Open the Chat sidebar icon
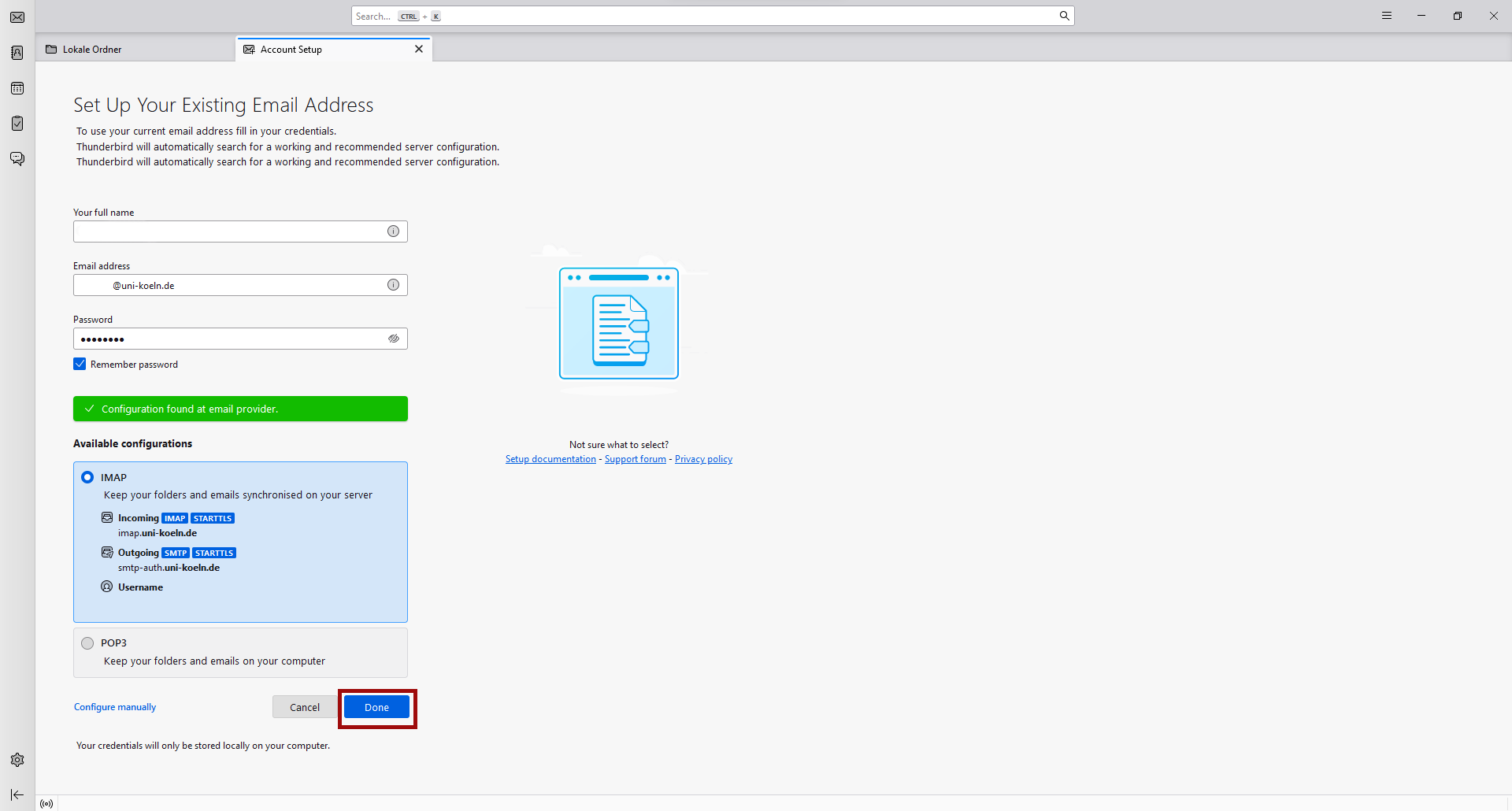The image size is (1512, 811). [x=17, y=159]
